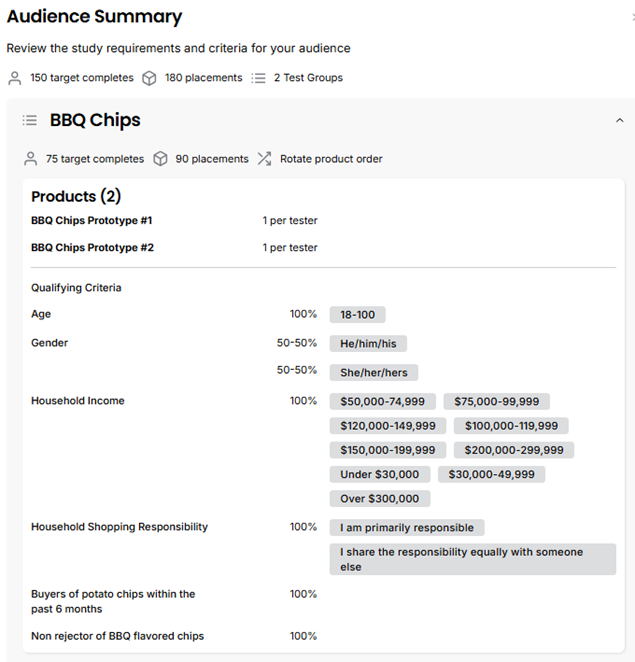
Task: Click the 90 placements box icon
Action: [x=160, y=159]
